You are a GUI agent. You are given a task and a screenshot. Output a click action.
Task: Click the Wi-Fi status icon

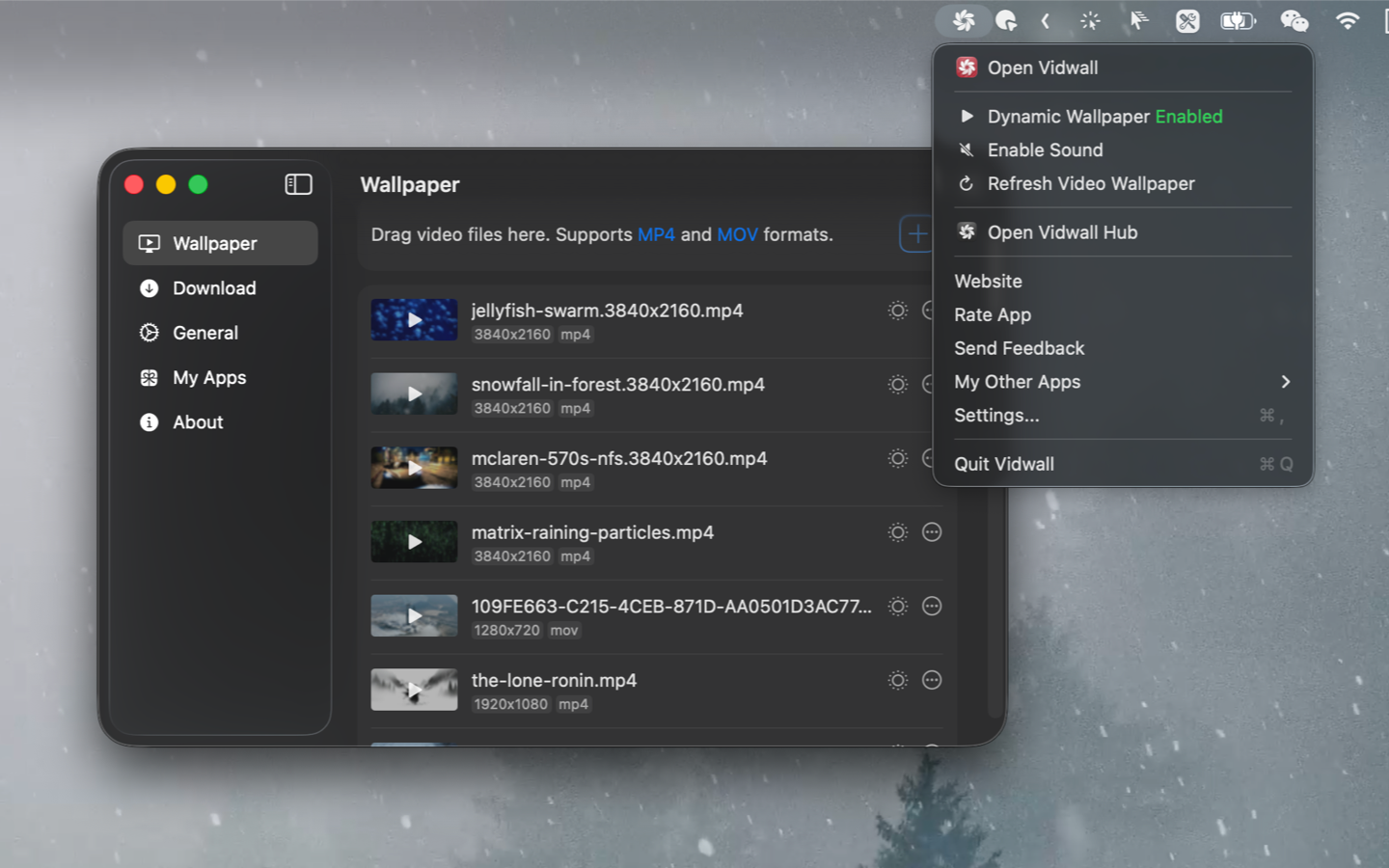tap(1347, 20)
